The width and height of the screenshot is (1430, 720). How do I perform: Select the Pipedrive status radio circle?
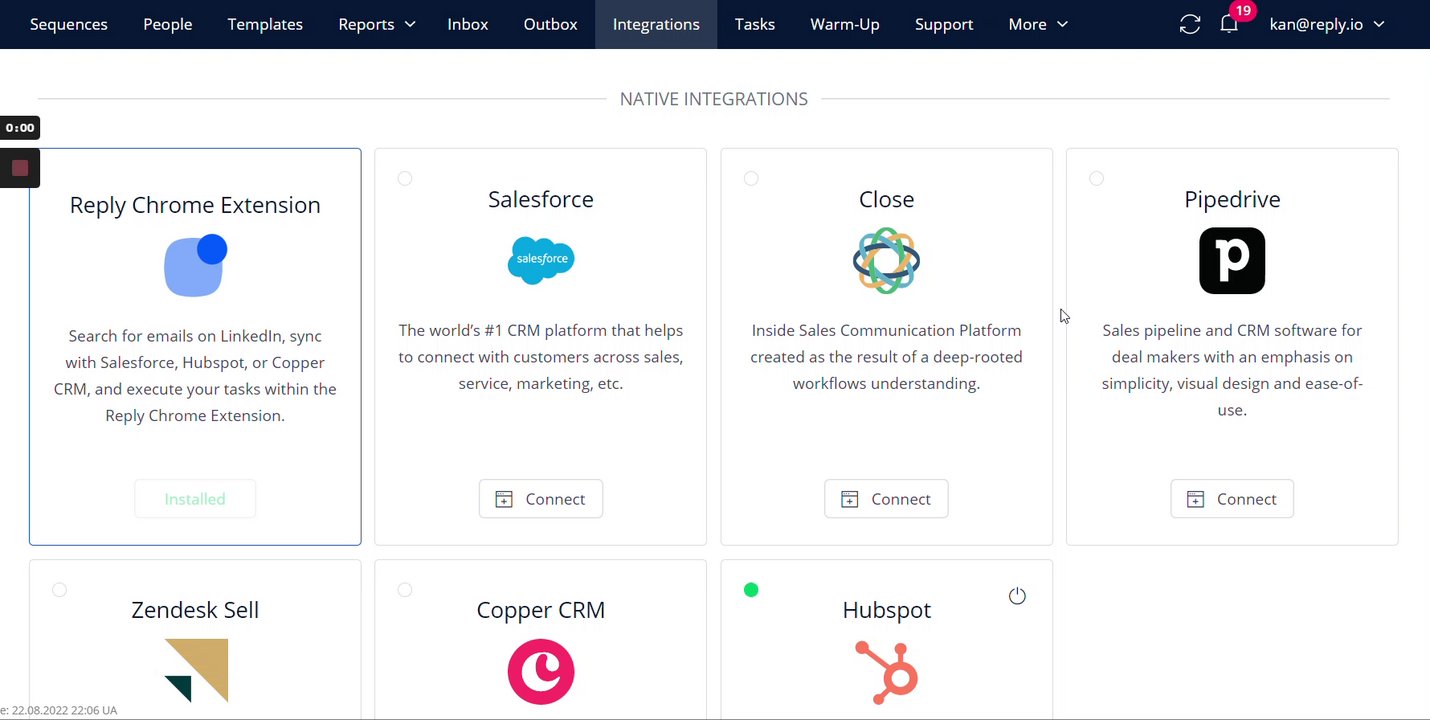1097,179
